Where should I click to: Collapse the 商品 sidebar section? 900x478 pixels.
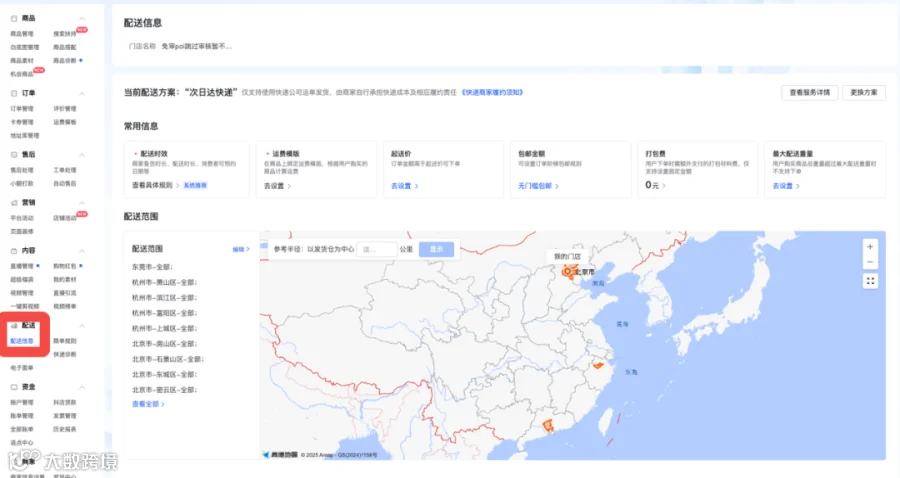[x=82, y=19]
